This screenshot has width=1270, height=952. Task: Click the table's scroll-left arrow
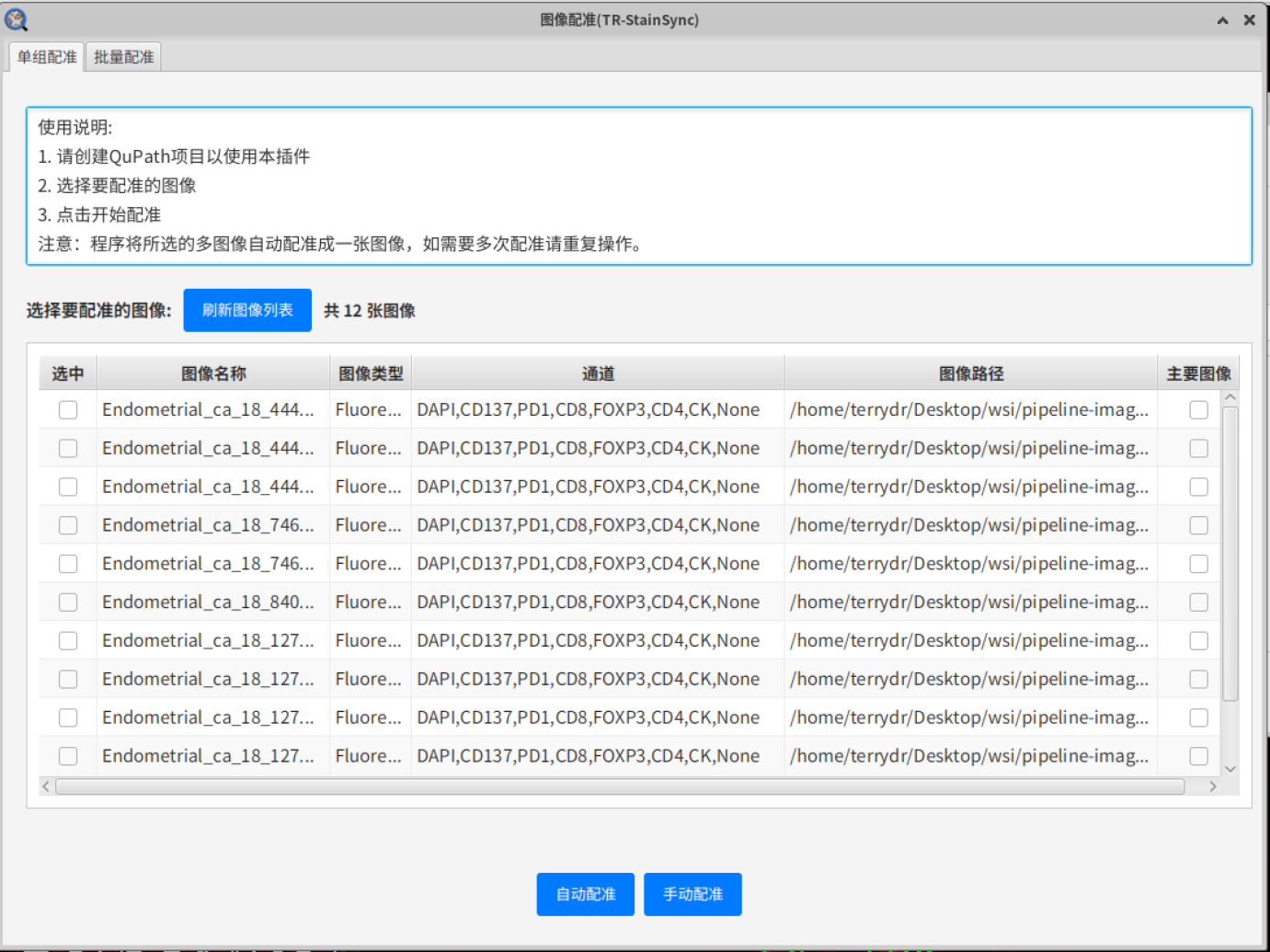click(46, 786)
